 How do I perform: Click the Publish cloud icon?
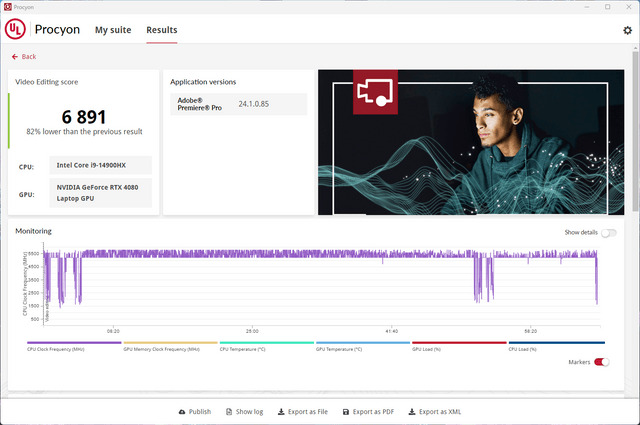coord(181,412)
